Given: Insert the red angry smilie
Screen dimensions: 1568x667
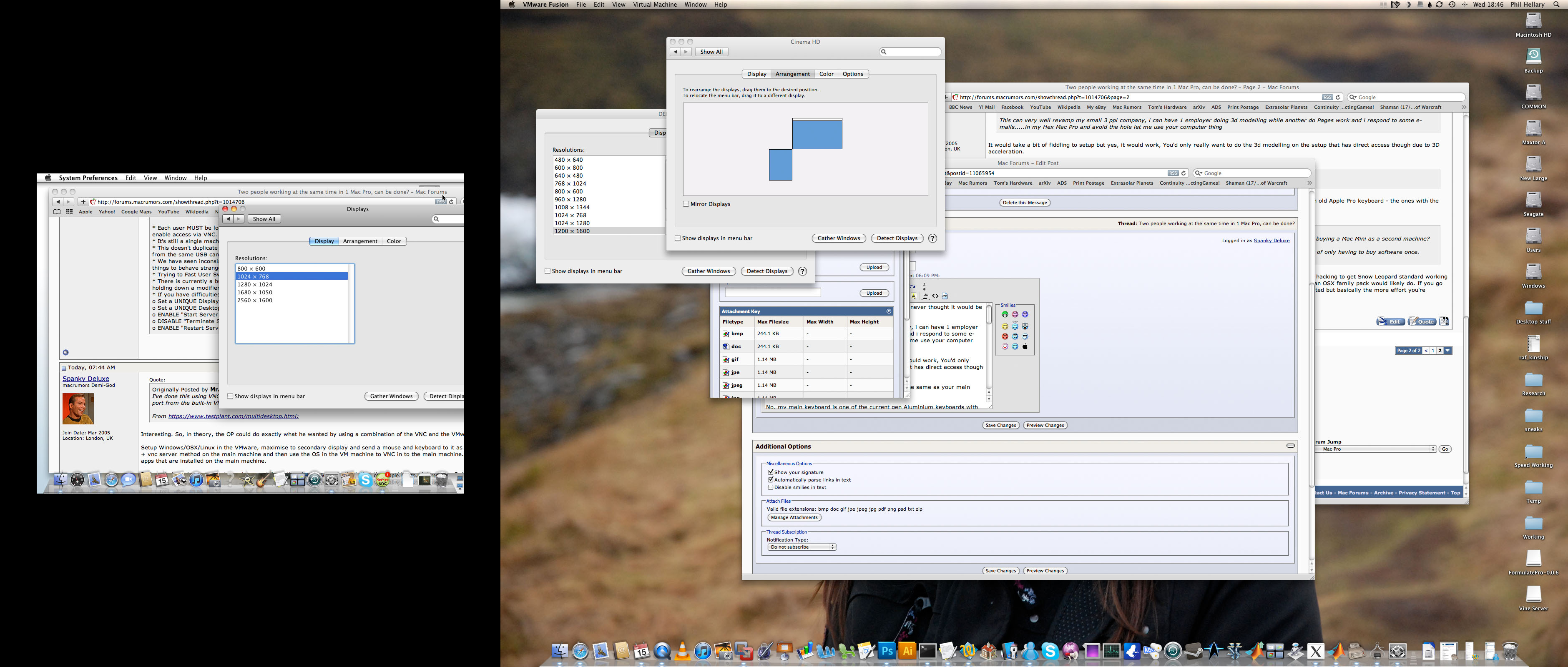Looking at the screenshot, I should [1005, 336].
